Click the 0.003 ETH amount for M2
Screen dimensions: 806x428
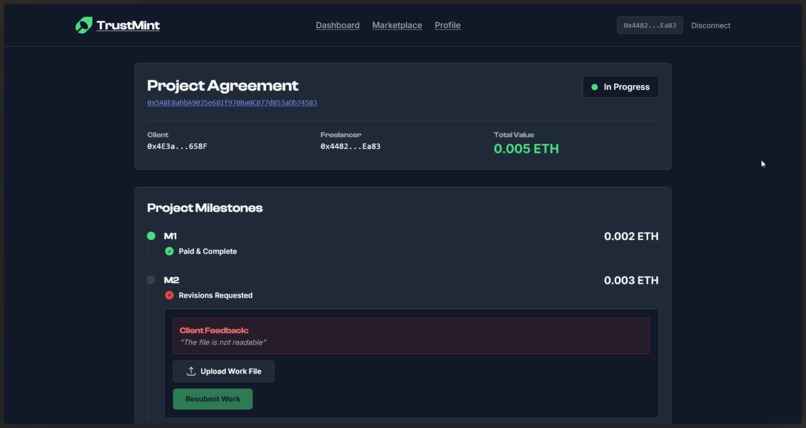(631, 281)
